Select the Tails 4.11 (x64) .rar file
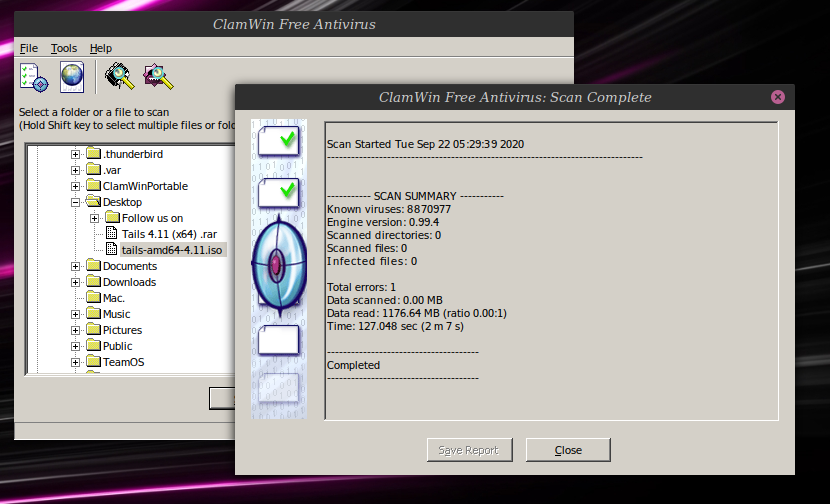 click(x=169, y=234)
